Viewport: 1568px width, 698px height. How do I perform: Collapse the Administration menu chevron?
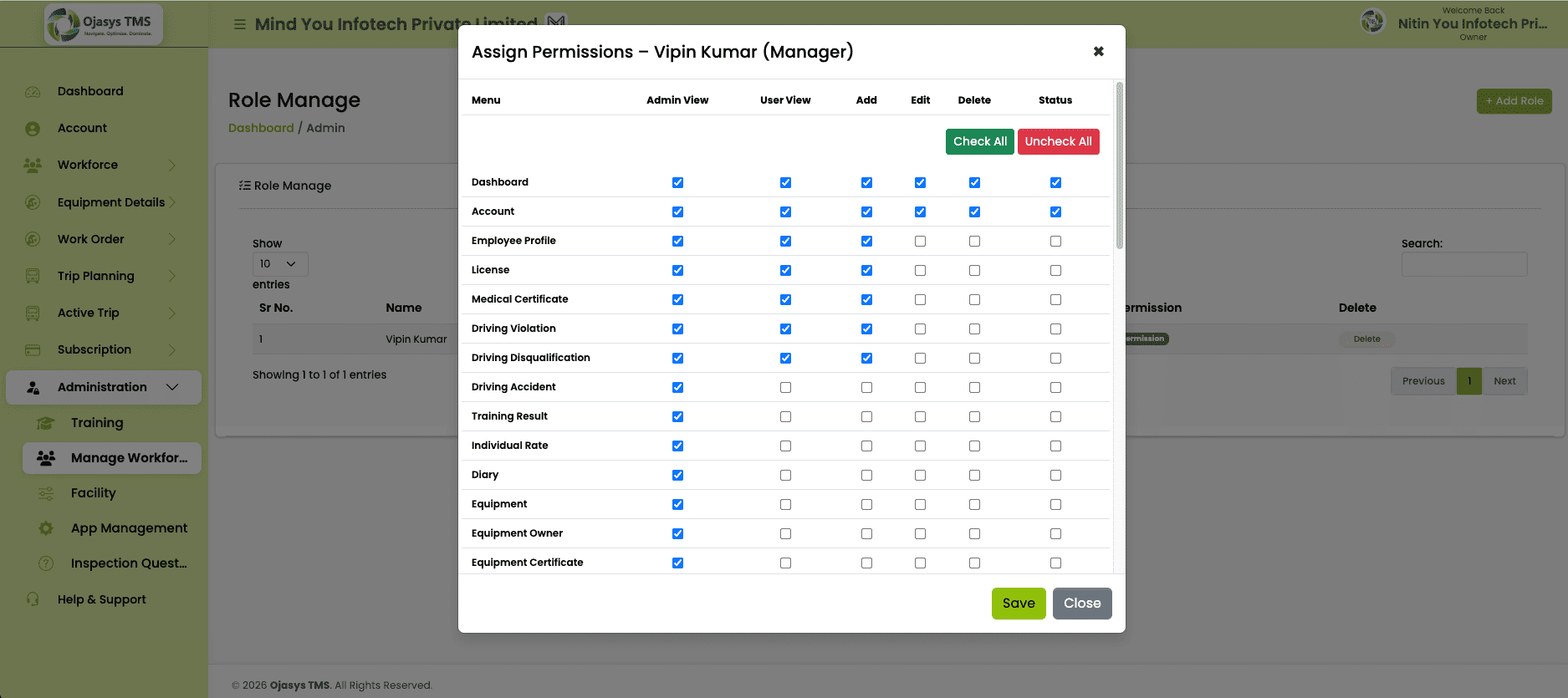172,387
